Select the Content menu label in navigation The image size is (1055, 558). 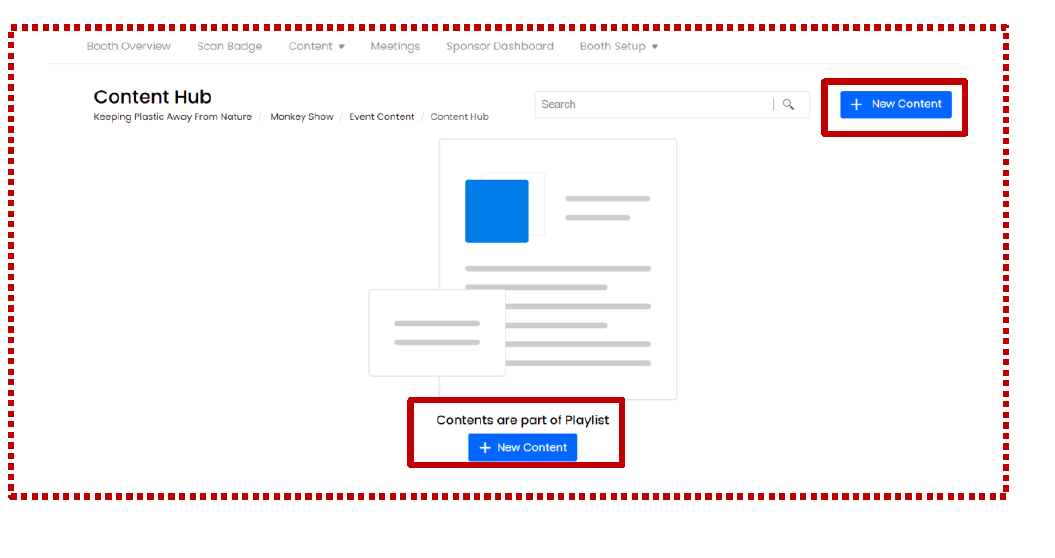[310, 46]
